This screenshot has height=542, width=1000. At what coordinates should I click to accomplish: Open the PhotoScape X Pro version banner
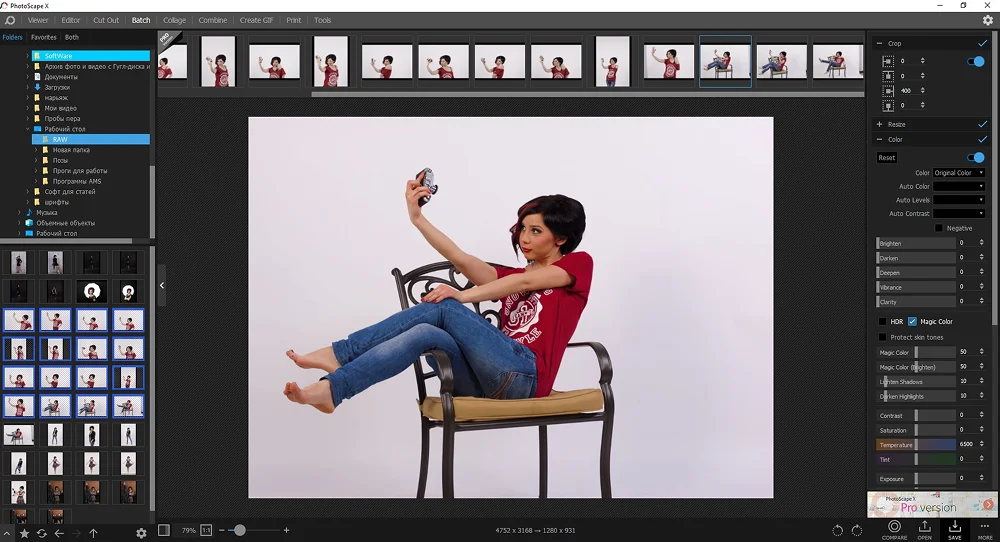(x=932, y=504)
